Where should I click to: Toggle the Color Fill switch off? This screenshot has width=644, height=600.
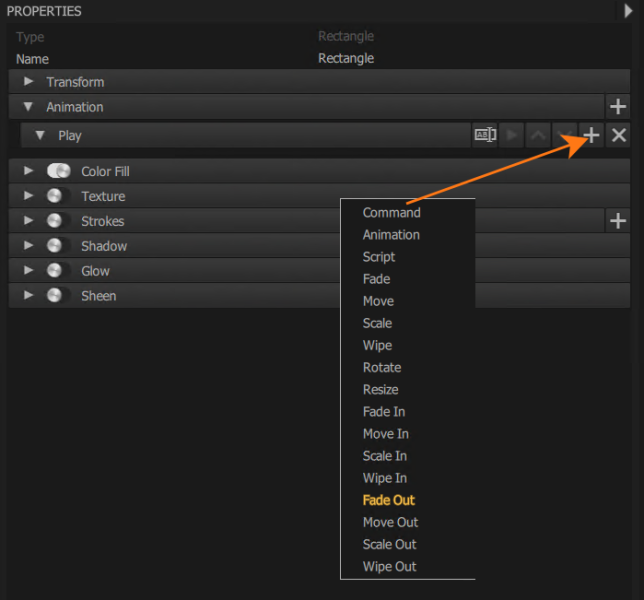coord(59,171)
